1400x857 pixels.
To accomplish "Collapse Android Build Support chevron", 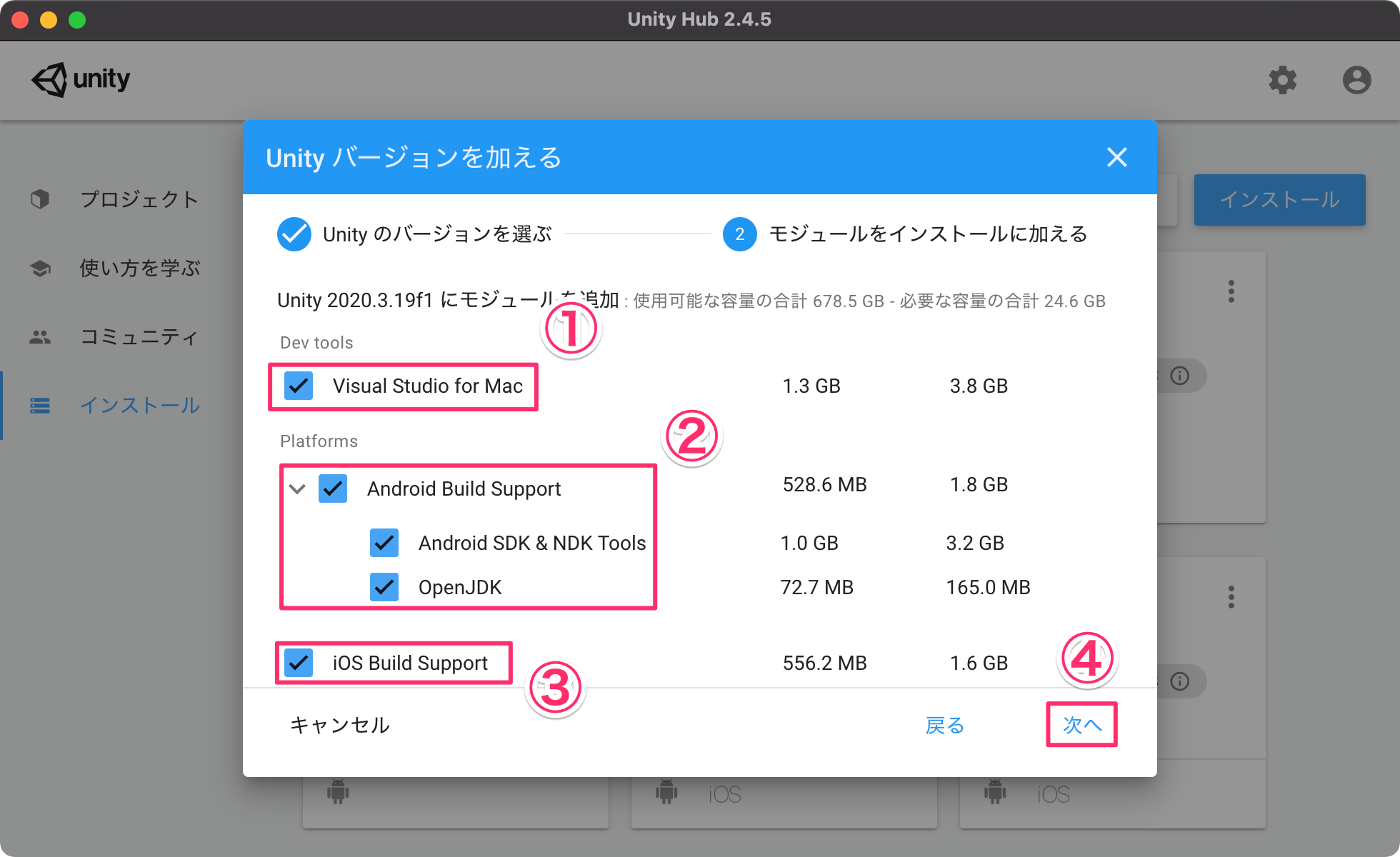I will (297, 489).
